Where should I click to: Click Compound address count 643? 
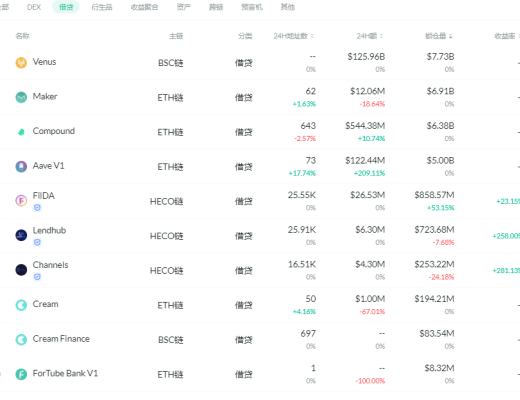308,126
